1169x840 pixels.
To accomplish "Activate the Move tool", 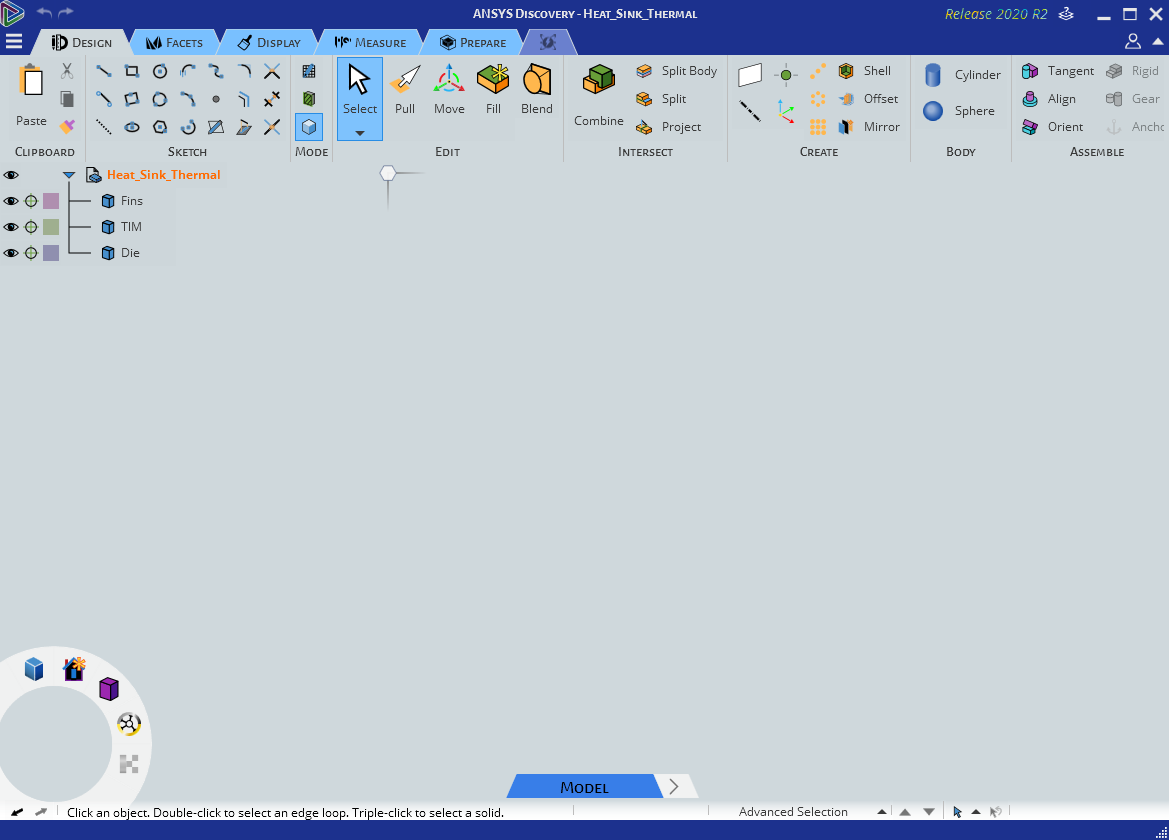I will [x=449, y=89].
